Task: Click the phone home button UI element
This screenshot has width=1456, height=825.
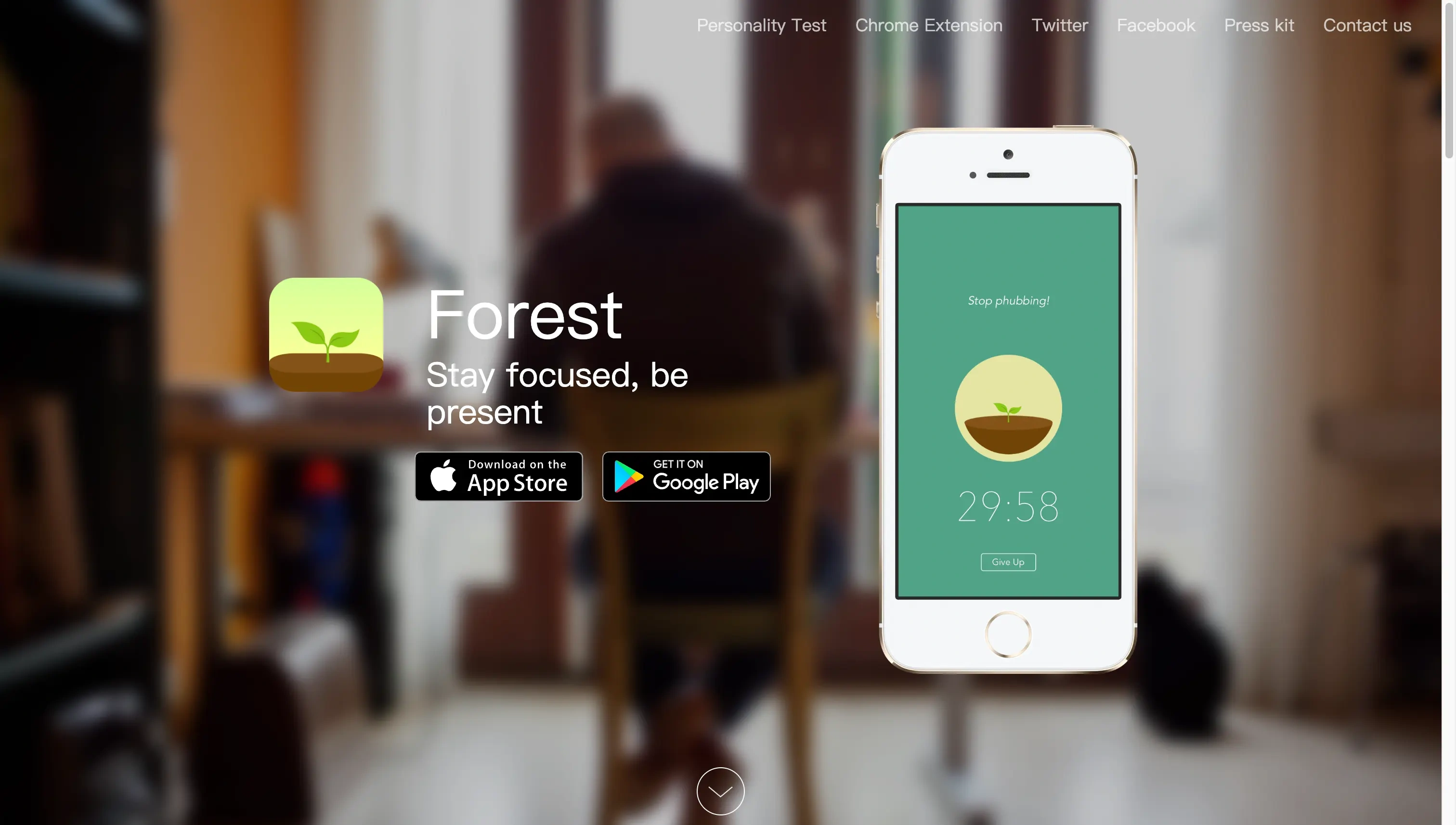Action: 1008,635
